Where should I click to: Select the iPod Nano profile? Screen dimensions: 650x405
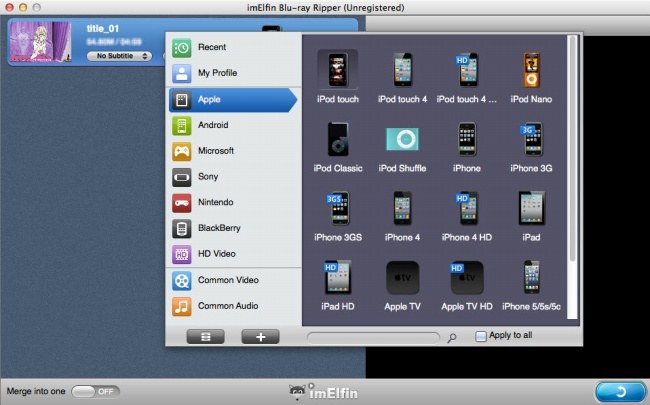coord(531,77)
